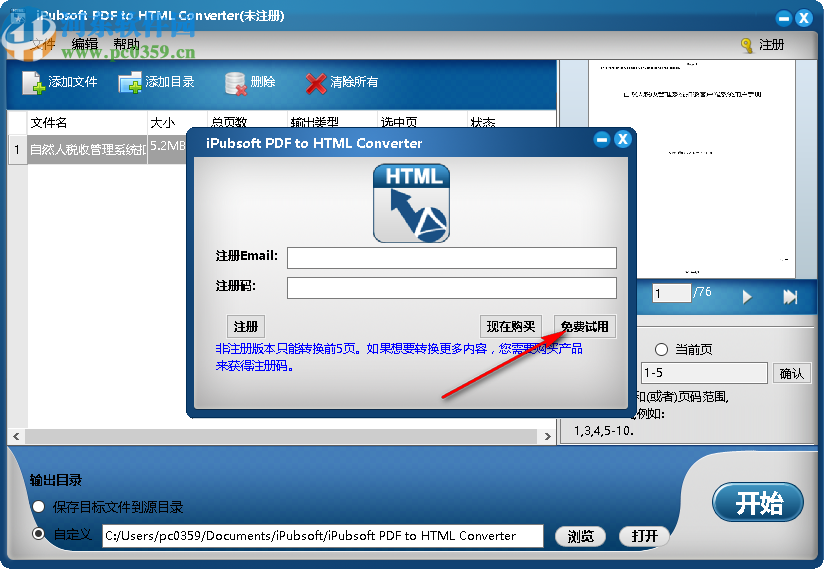
Task: Click the Clear All (清除所有) red X icon
Action: [x=316, y=83]
